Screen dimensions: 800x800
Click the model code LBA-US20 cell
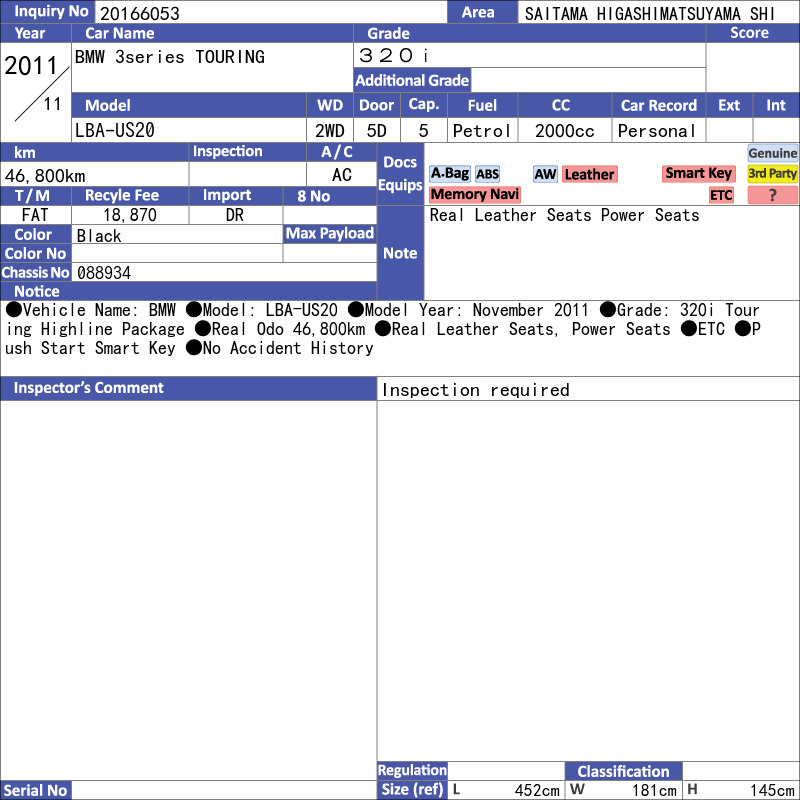(x=189, y=131)
